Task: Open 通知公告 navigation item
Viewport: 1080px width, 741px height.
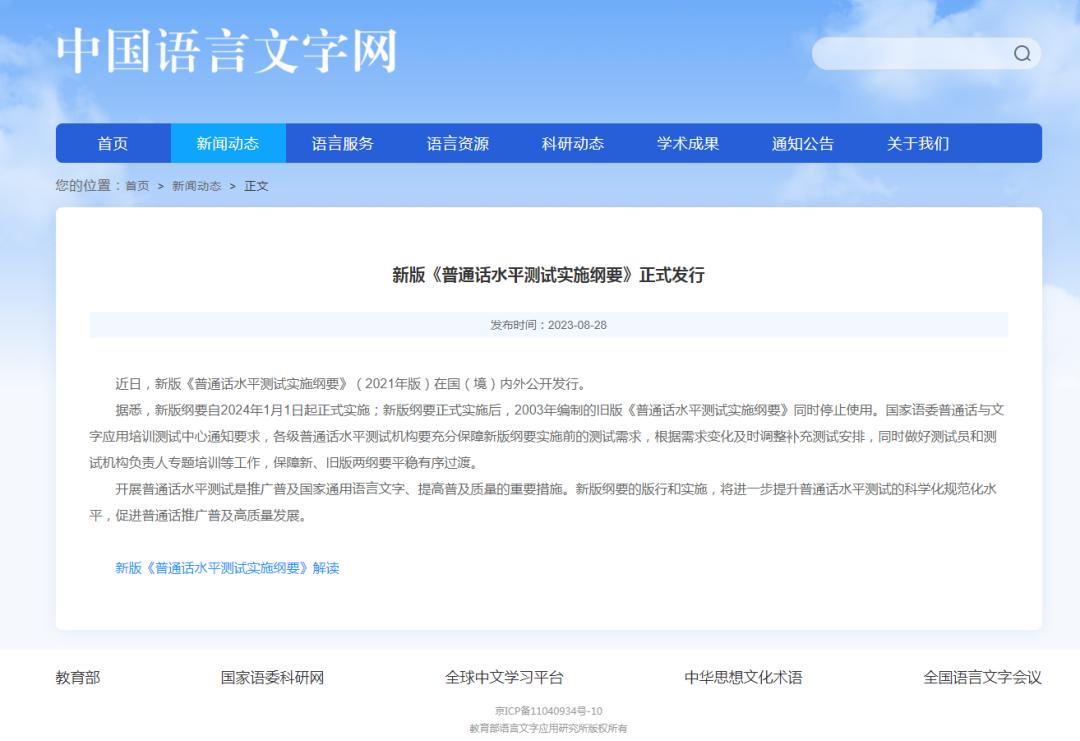Action: (x=803, y=143)
